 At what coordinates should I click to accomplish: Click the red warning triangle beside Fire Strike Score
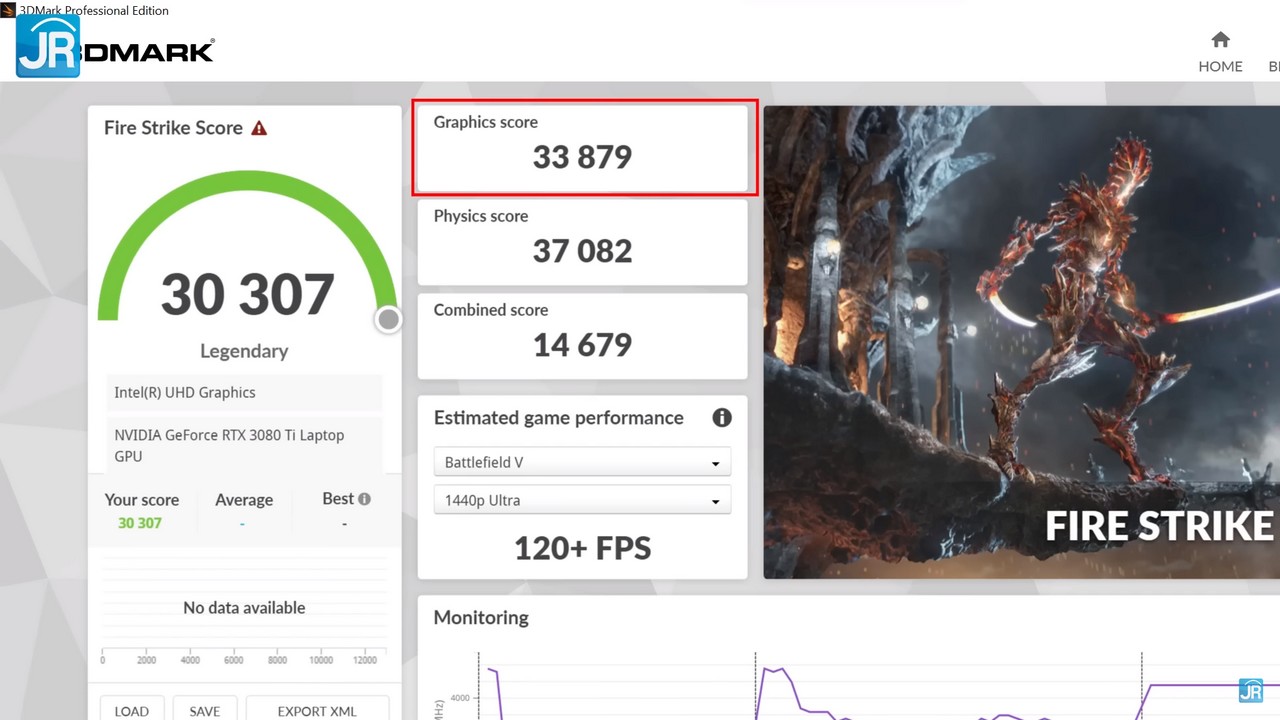(259, 128)
